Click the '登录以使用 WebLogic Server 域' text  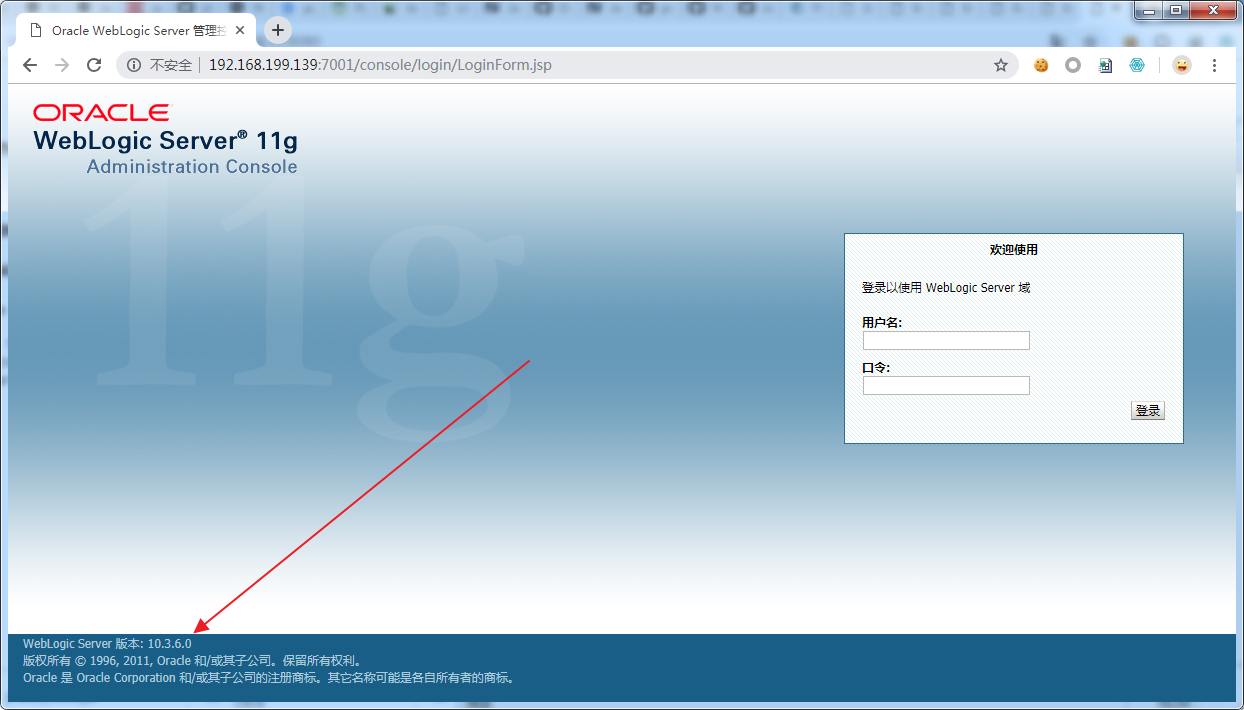pyautogui.click(x=946, y=288)
